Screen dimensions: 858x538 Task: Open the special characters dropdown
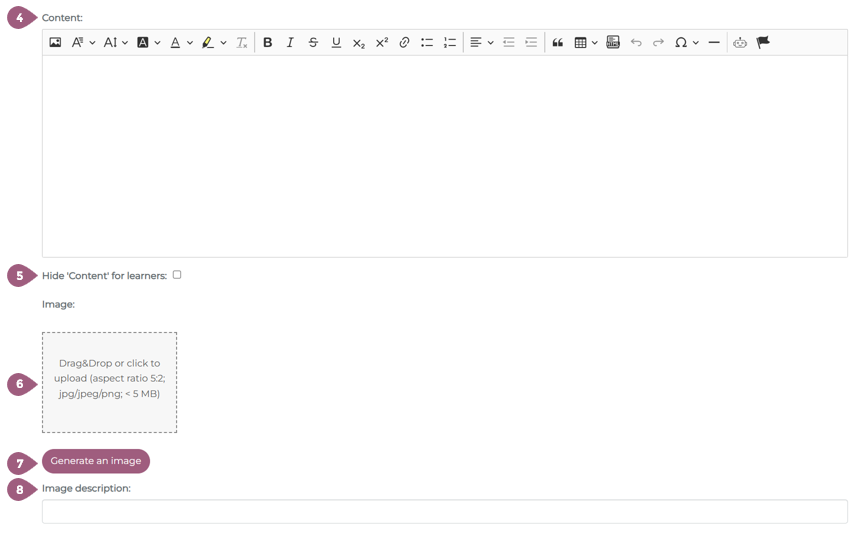pyautogui.click(x=695, y=43)
